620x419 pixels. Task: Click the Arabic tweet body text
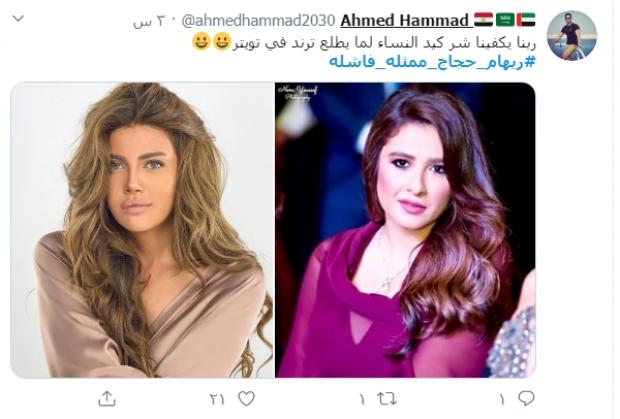pyautogui.click(x=384, y=43)
